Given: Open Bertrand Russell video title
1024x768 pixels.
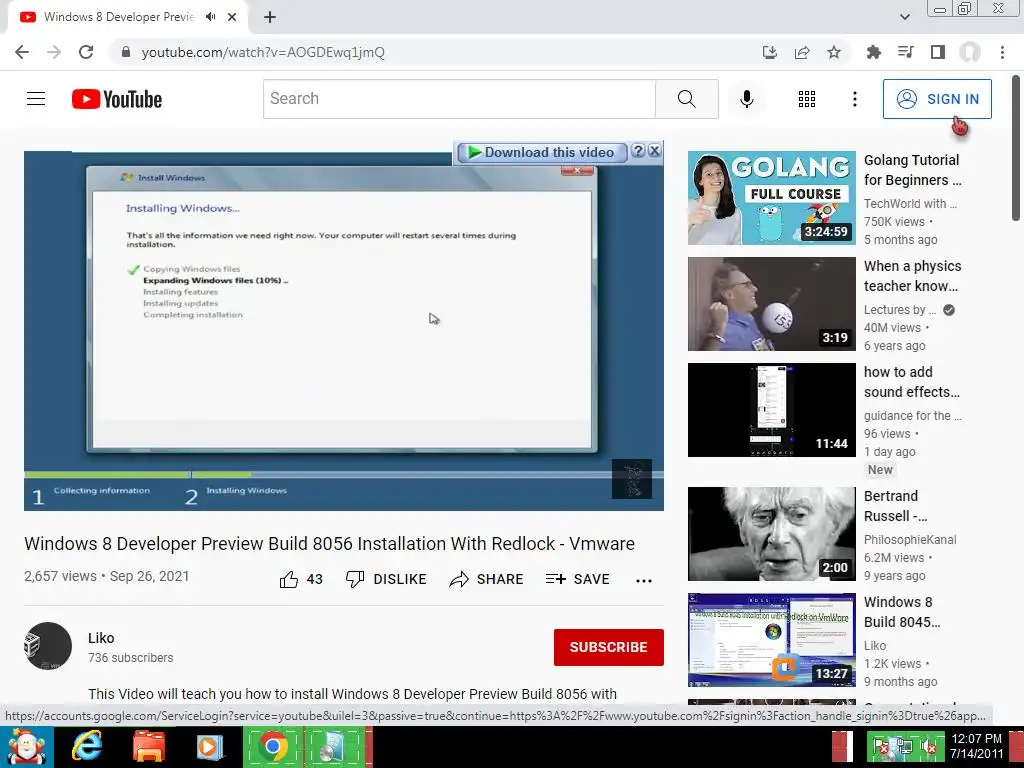Looking at the screenshot, I should [x=895, y=505].
